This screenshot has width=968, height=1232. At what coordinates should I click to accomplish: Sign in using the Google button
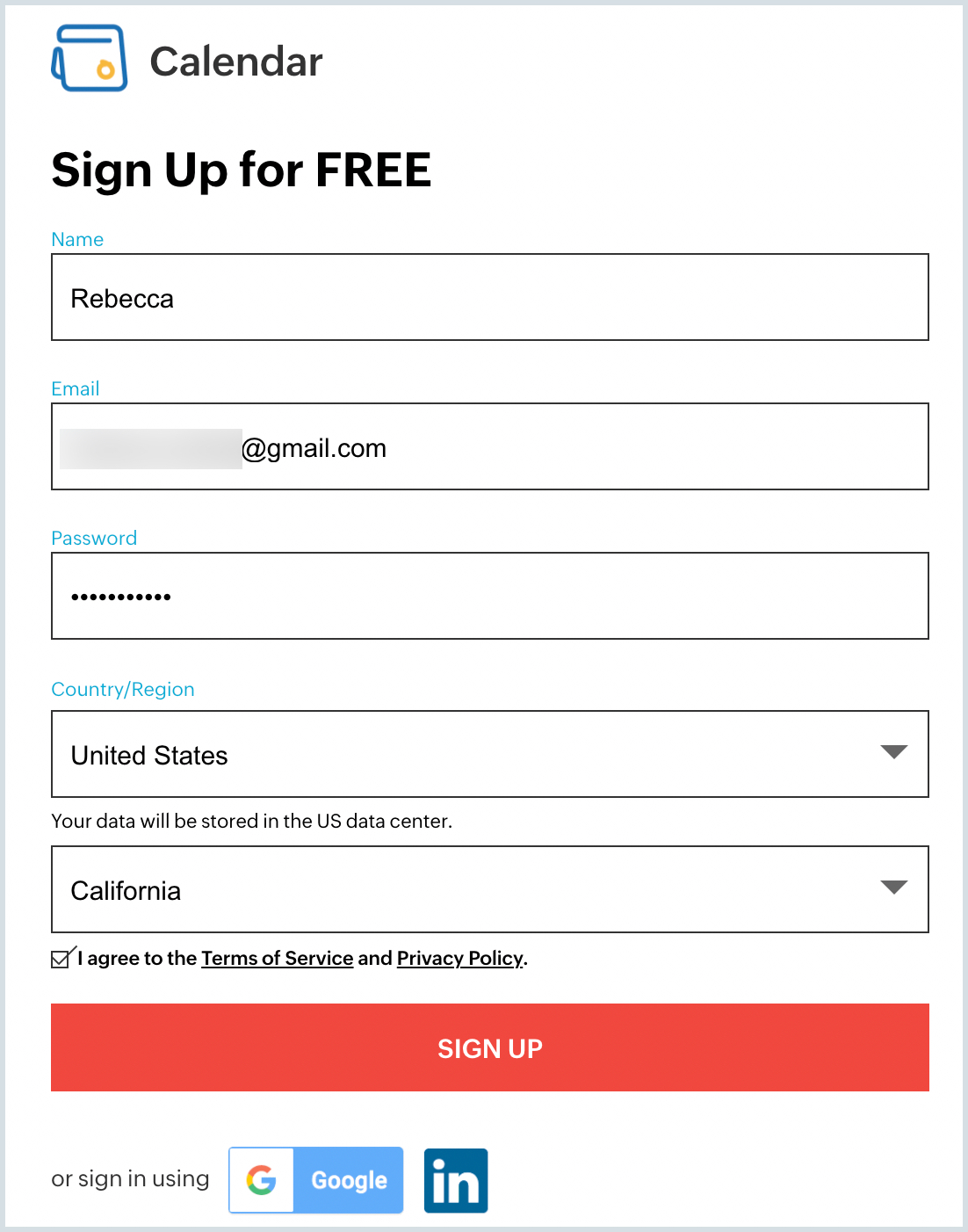316,1180
